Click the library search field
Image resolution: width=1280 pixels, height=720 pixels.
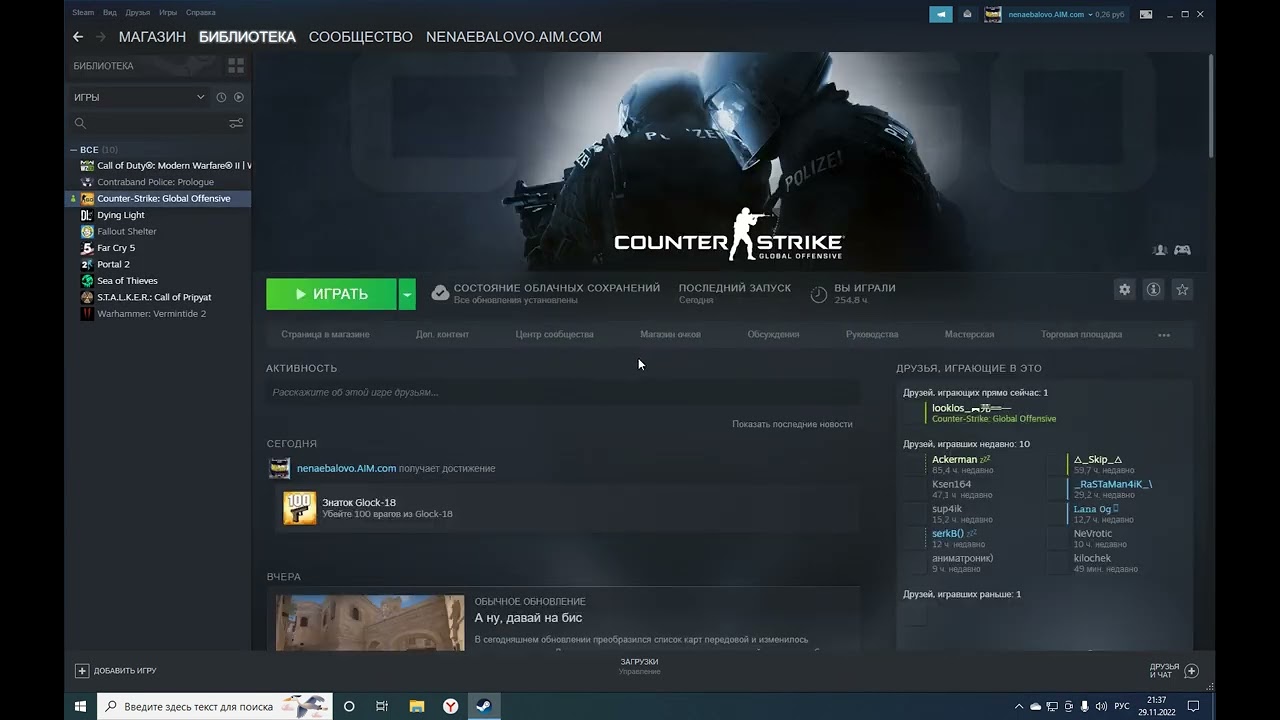point(158,124)
